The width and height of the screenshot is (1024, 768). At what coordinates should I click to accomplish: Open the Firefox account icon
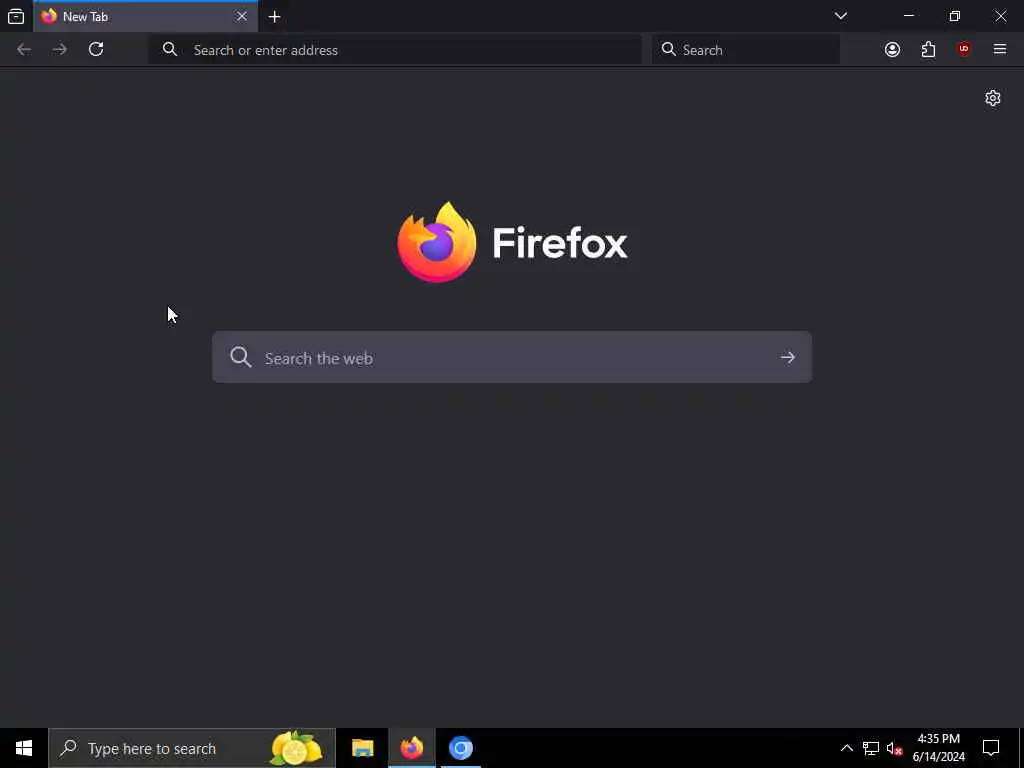892,50
